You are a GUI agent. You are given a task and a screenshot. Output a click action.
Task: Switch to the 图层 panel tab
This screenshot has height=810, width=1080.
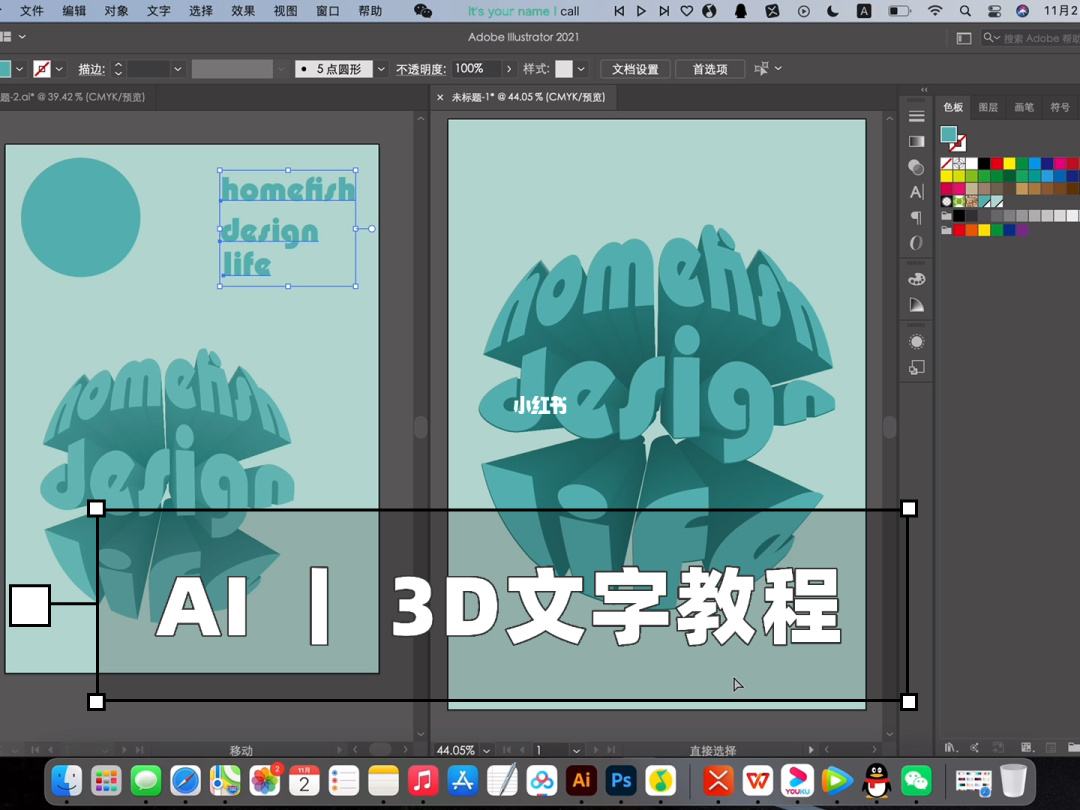click(988, 107)
